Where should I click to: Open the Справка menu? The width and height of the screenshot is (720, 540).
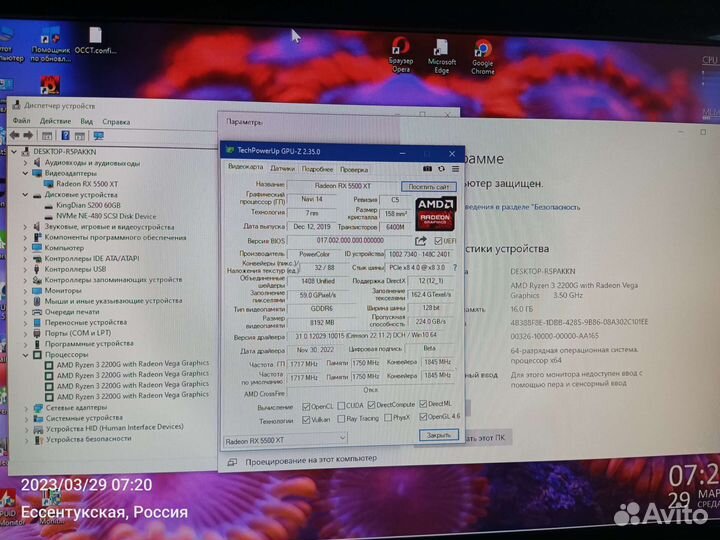pyautogui.click(x=116, y=122)
